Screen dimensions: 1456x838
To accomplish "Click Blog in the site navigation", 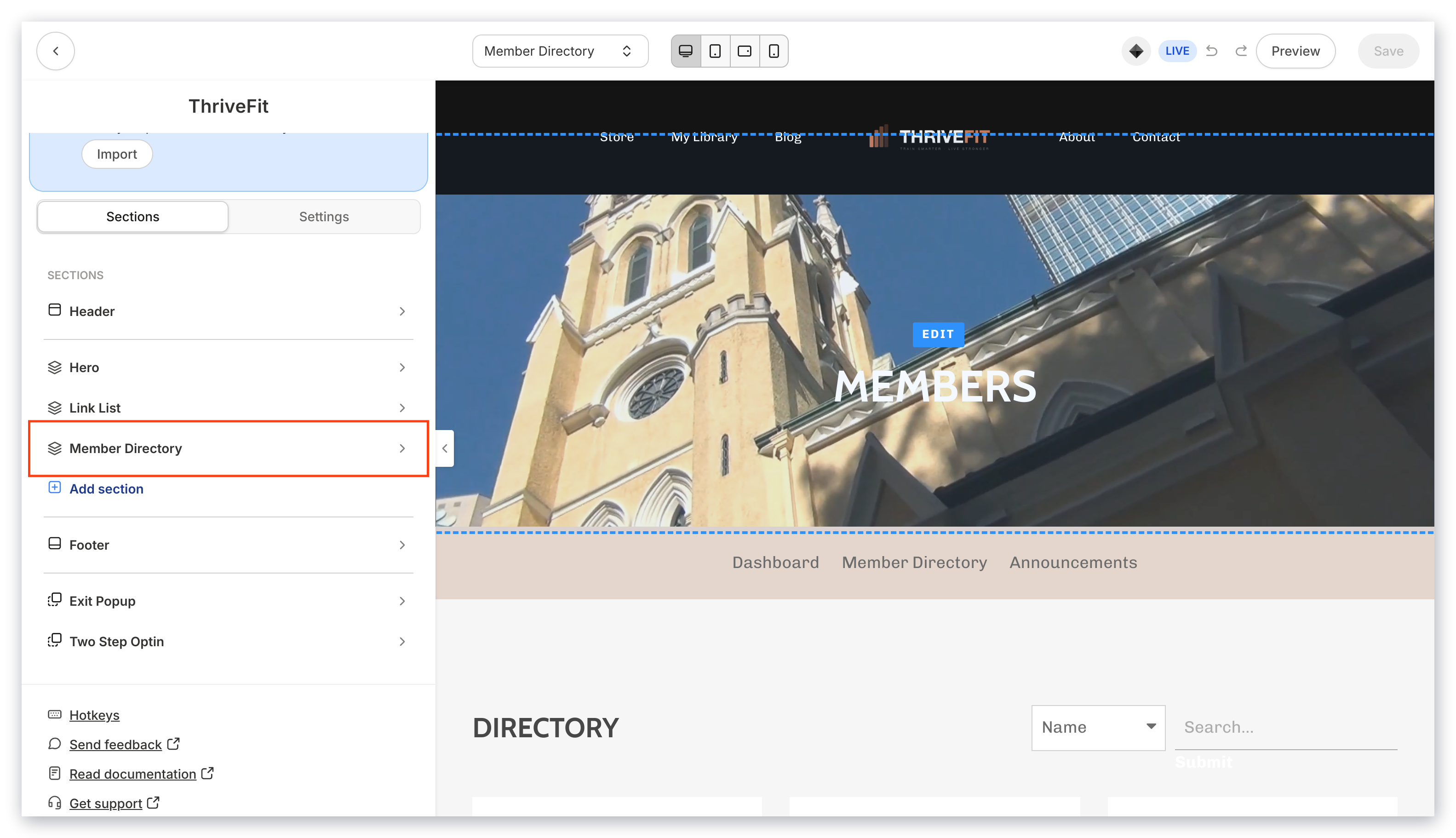I will 788,137.
